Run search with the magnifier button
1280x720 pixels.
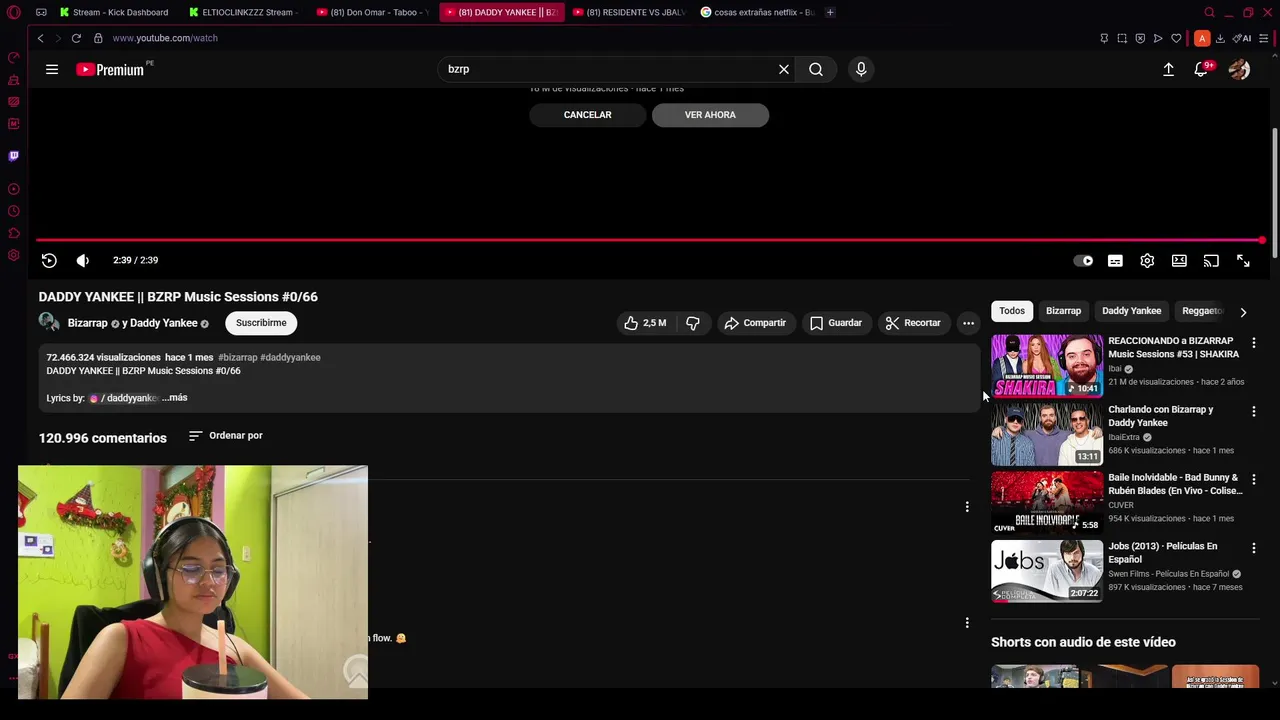tap(816, 69)
